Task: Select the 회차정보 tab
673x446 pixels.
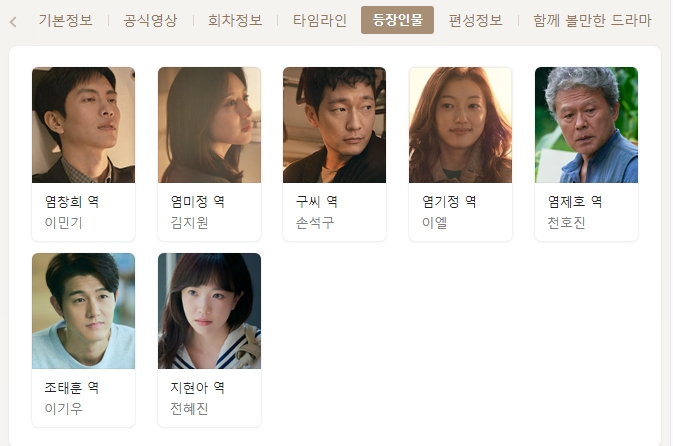Action: 235,20
